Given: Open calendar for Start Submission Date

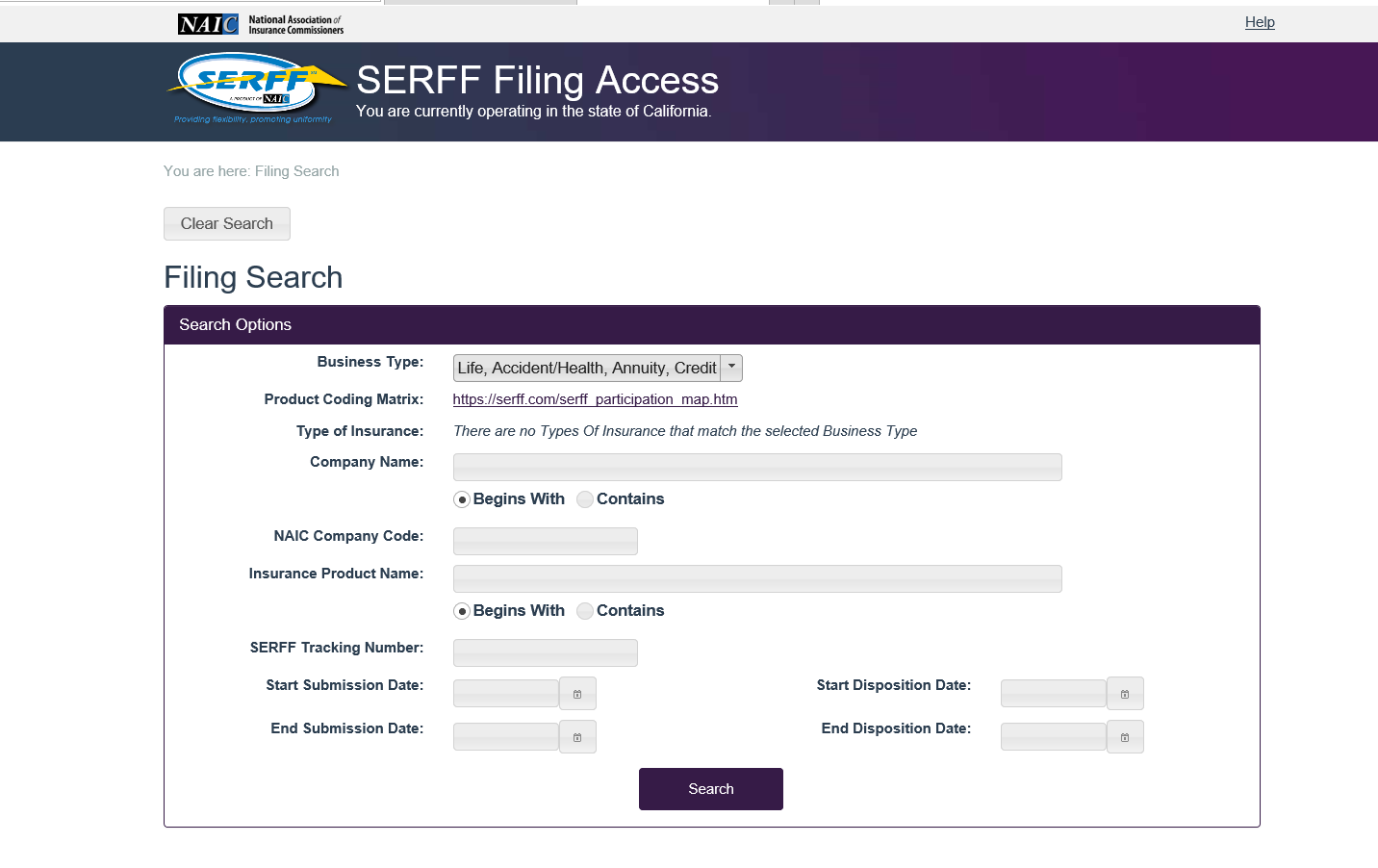Looking at the screenshot, I should tap(577, 694).
